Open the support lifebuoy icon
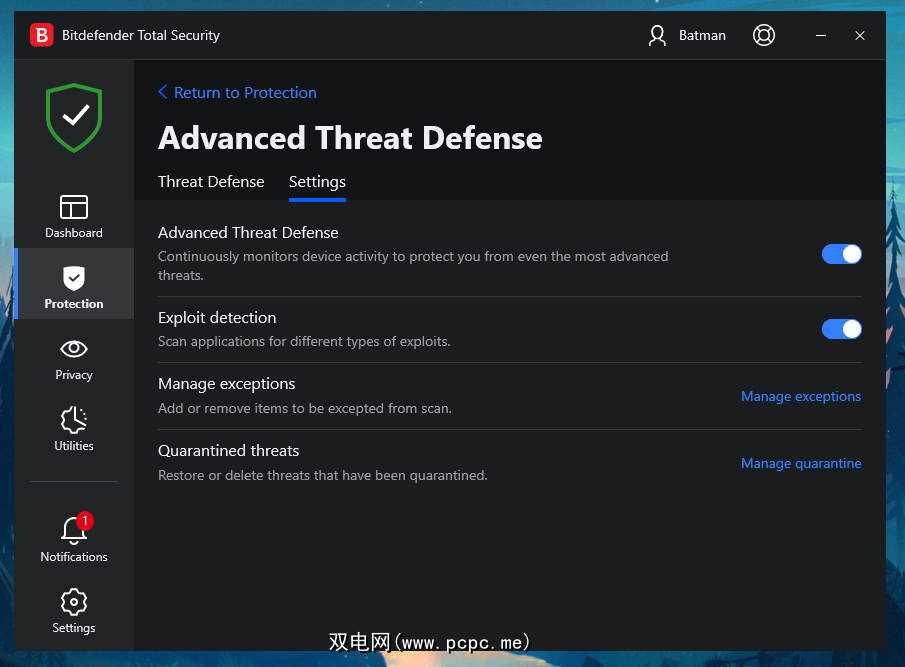905x667 pixels. pyautogui.click(x=764, y=35)
